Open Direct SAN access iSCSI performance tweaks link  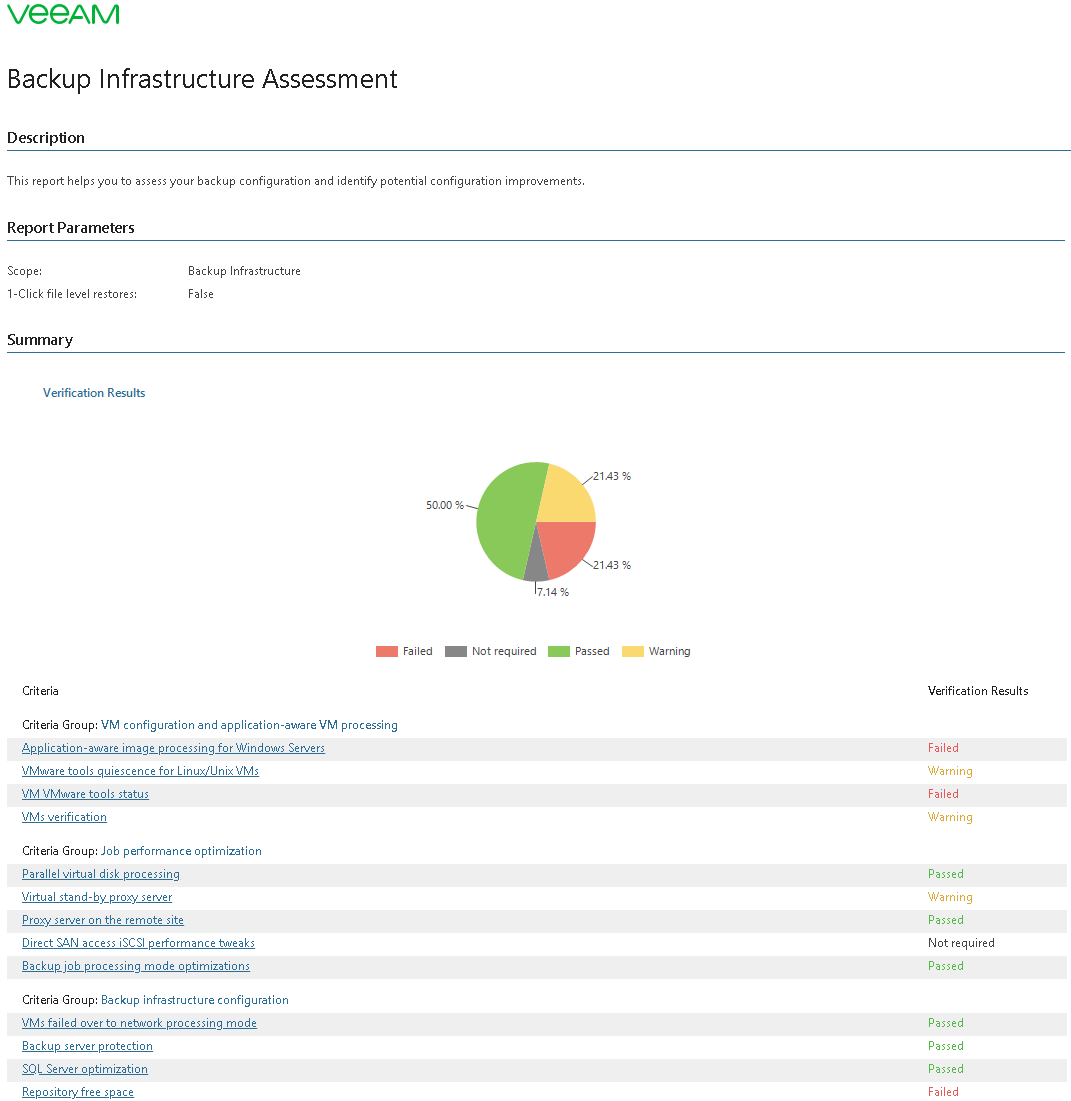point(138,943)
